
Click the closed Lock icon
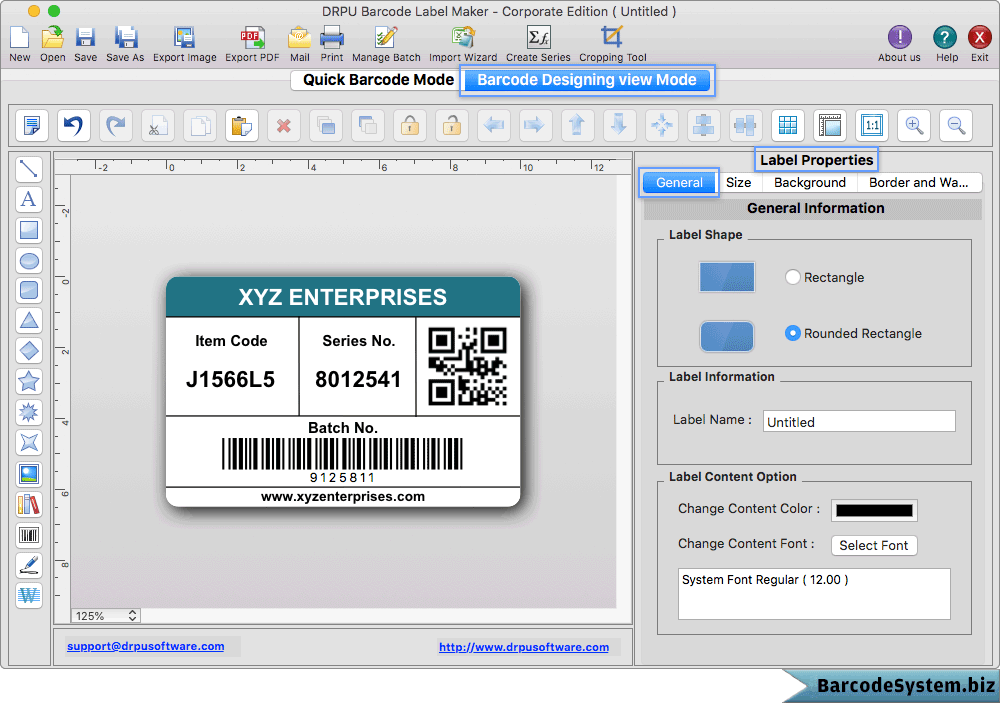click(x=410, y=125)
